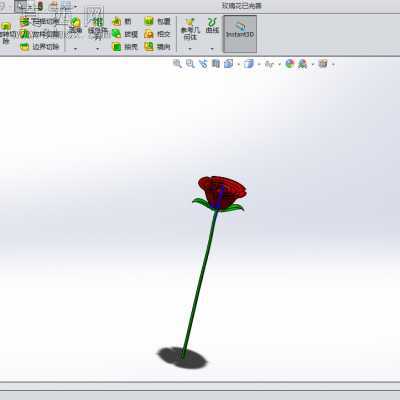400x400 pixels.
Task: Expand the Apply Scene dropdown arrow
Action: click(313, 64)
